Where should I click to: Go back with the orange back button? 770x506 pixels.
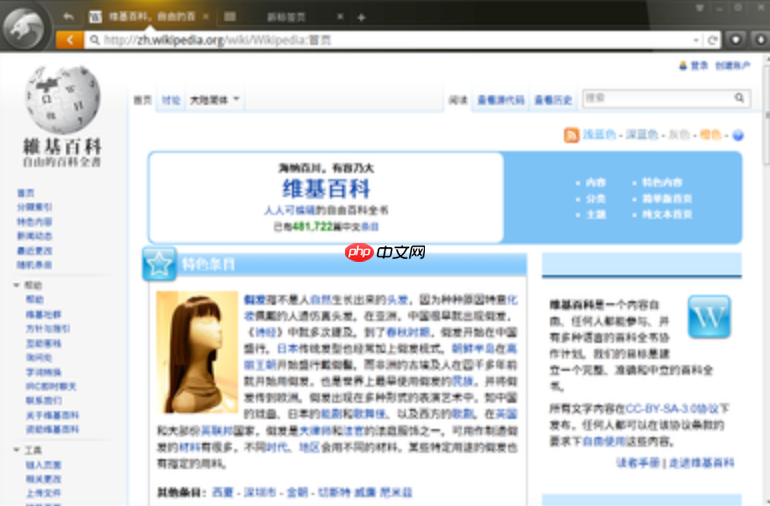pos(70,40)
